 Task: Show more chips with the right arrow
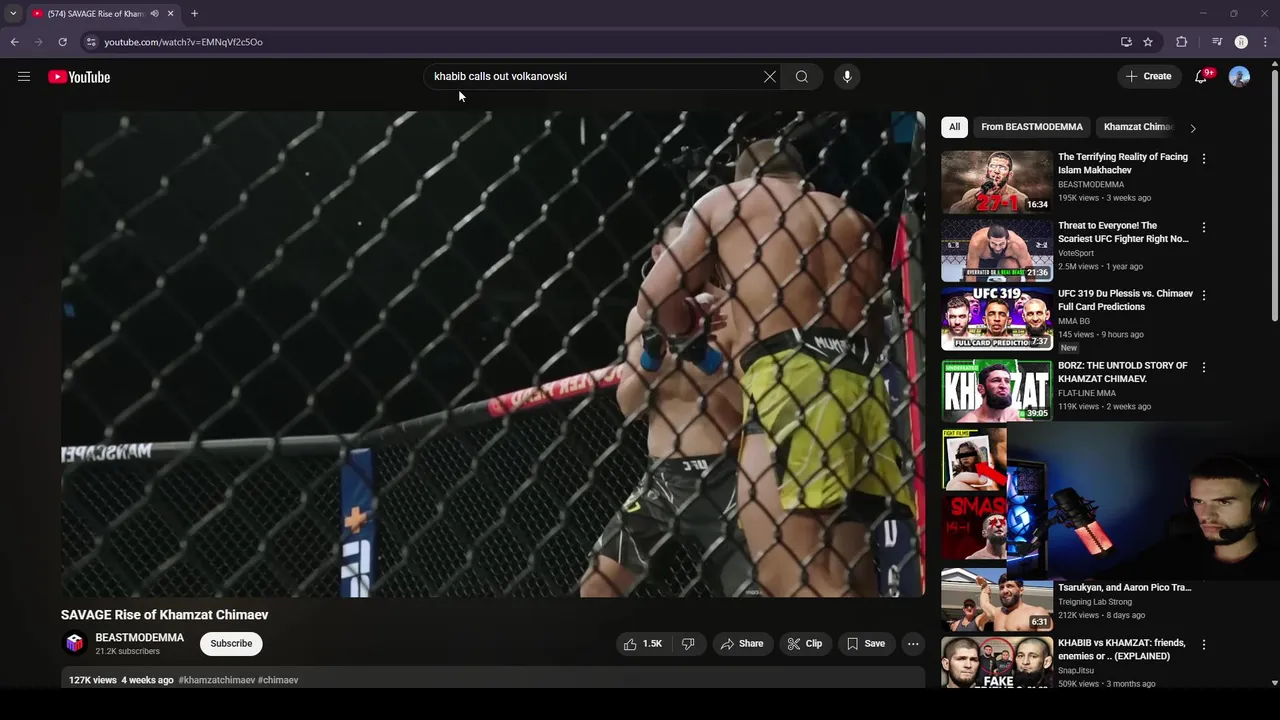click(1192, 128)
